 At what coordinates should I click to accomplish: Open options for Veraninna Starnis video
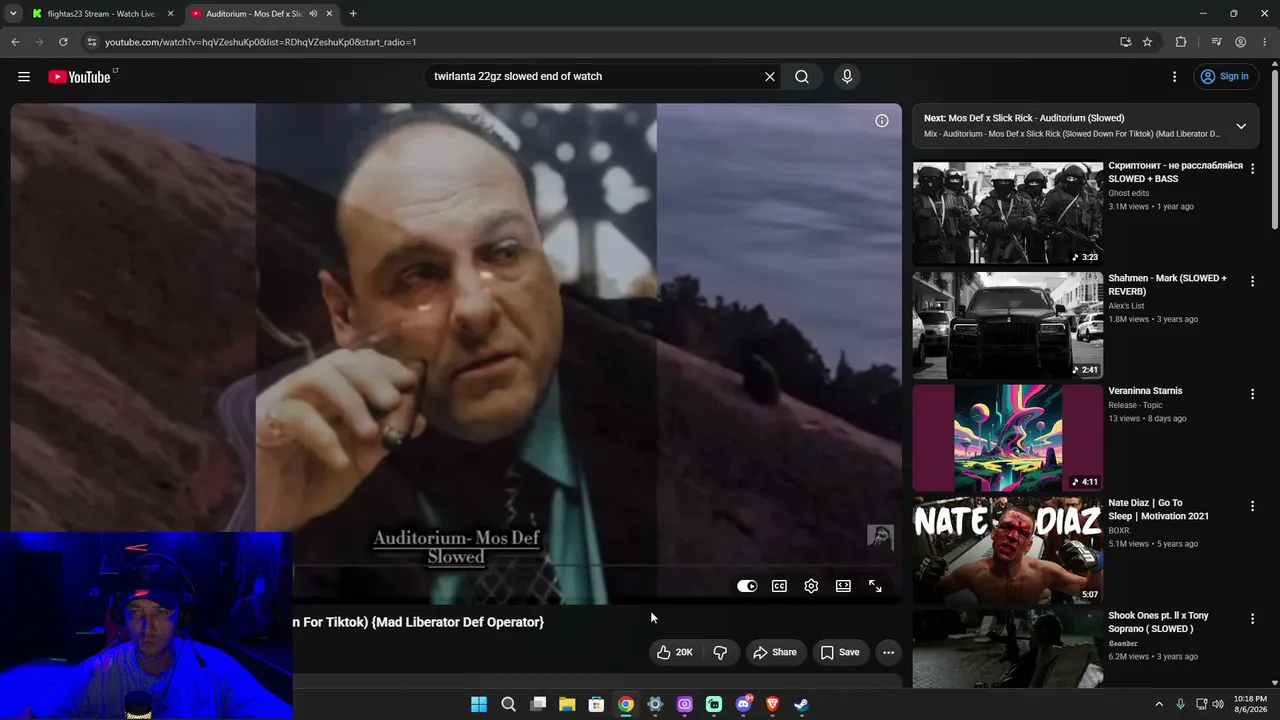1252,394
